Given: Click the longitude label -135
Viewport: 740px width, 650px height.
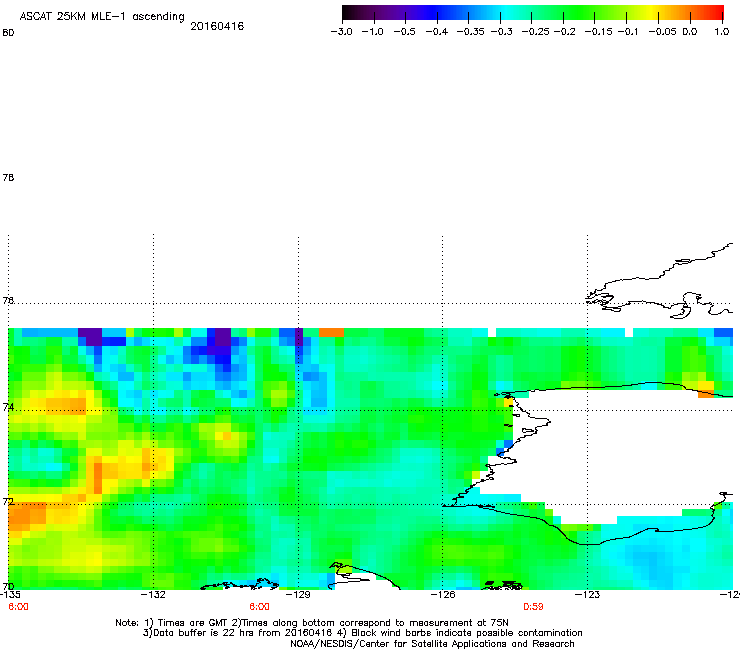Looking at the screenshot, I should click(10, 595).
